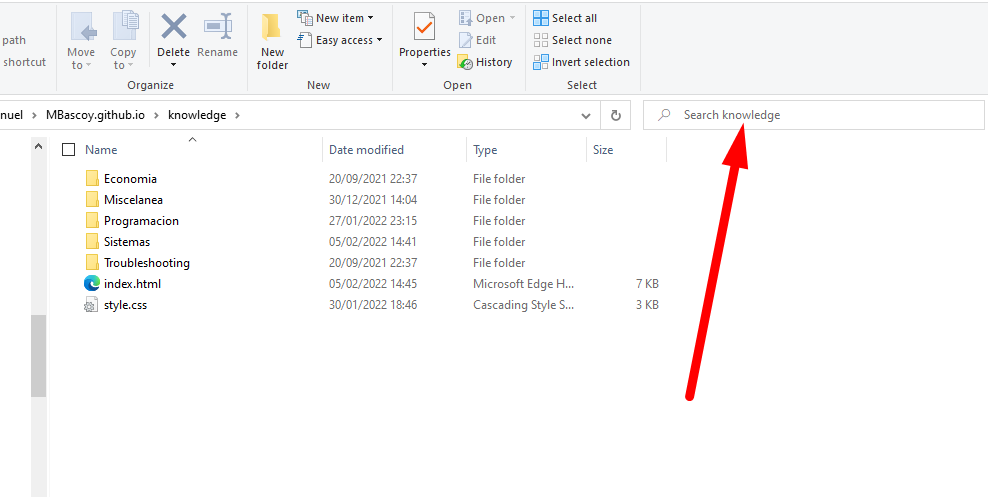Click into the Search knowledge field
This screenshot has width=988, height=497.
(820, 115)
